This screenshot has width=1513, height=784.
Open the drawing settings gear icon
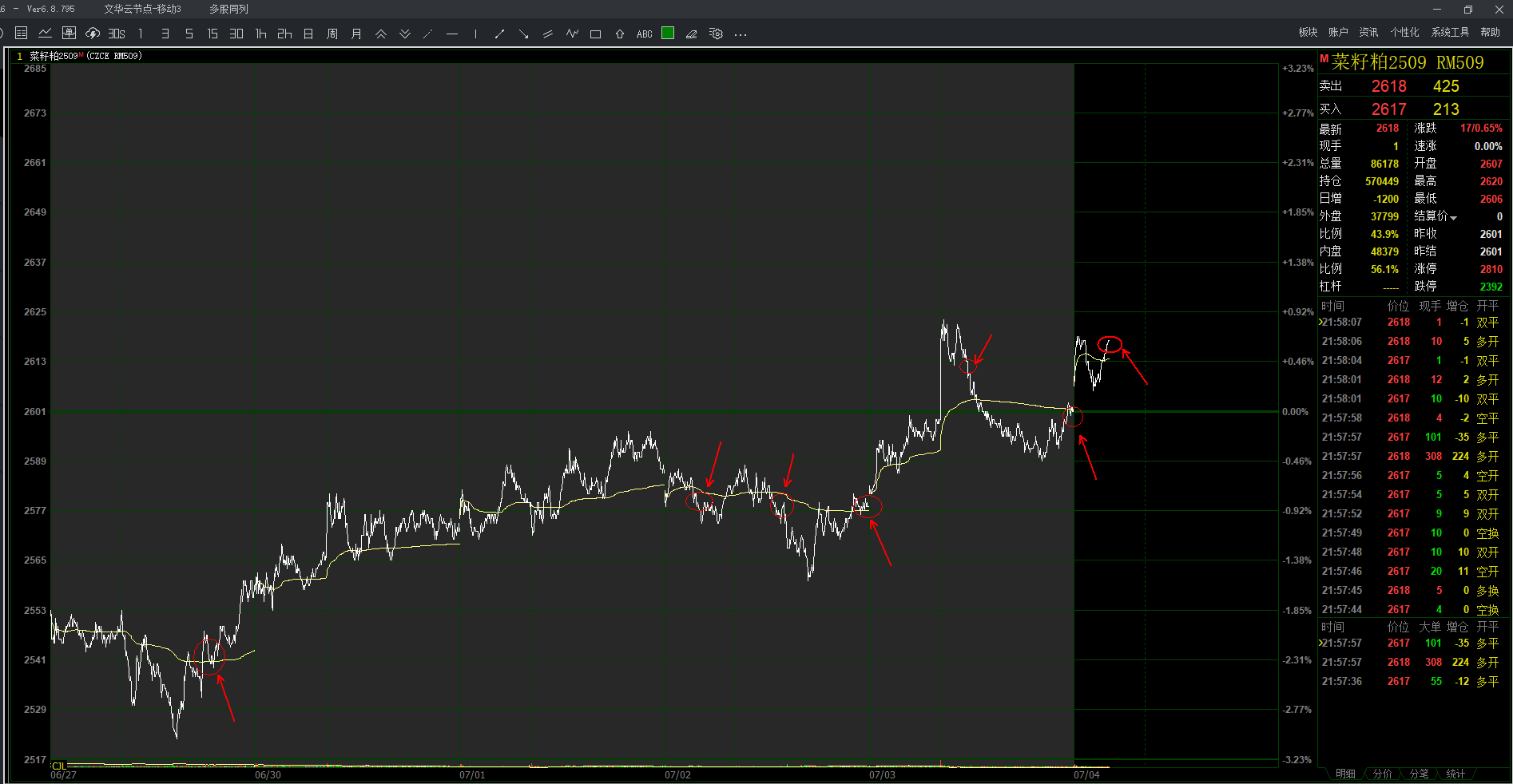point(716,34)
